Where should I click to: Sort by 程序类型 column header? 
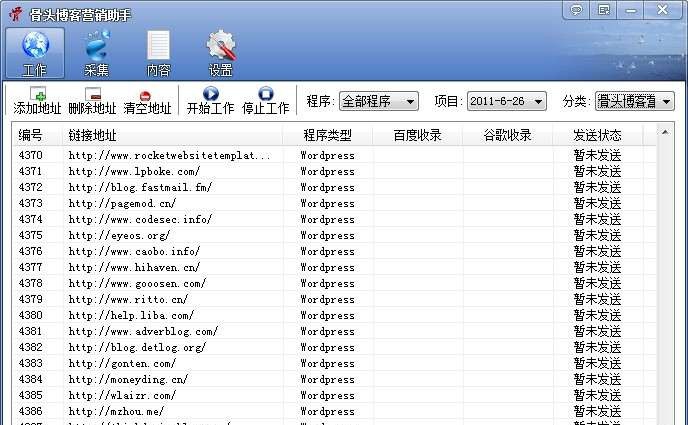pyautogui.click(x=327, y=135)
